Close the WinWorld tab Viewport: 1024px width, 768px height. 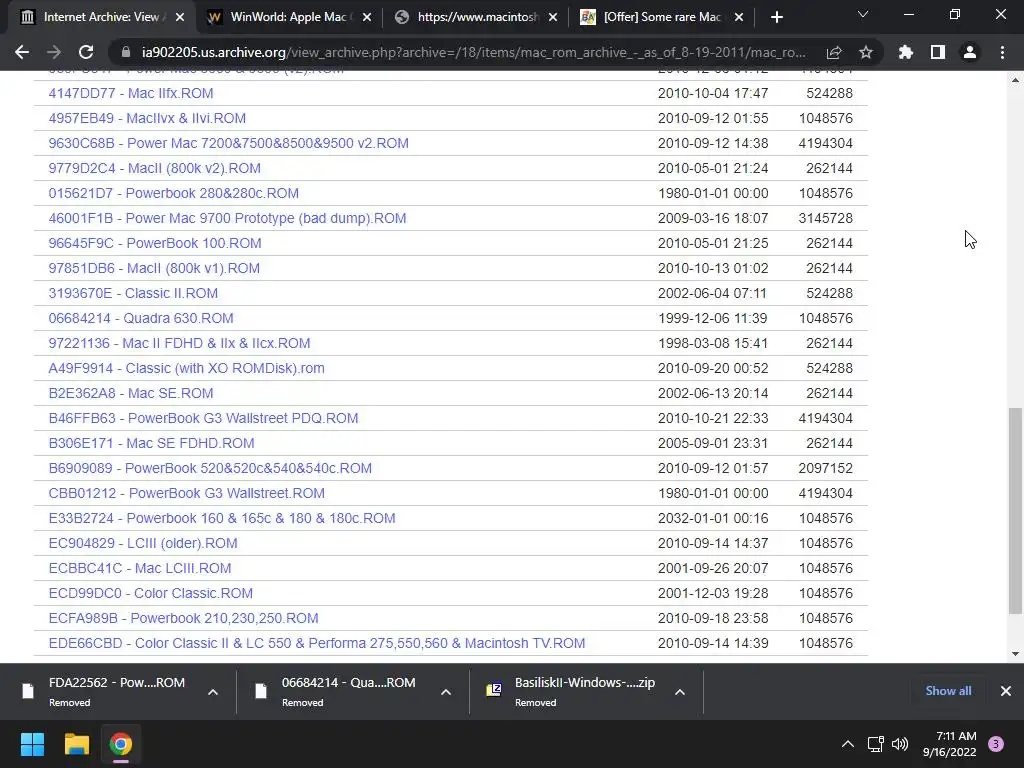367,18
